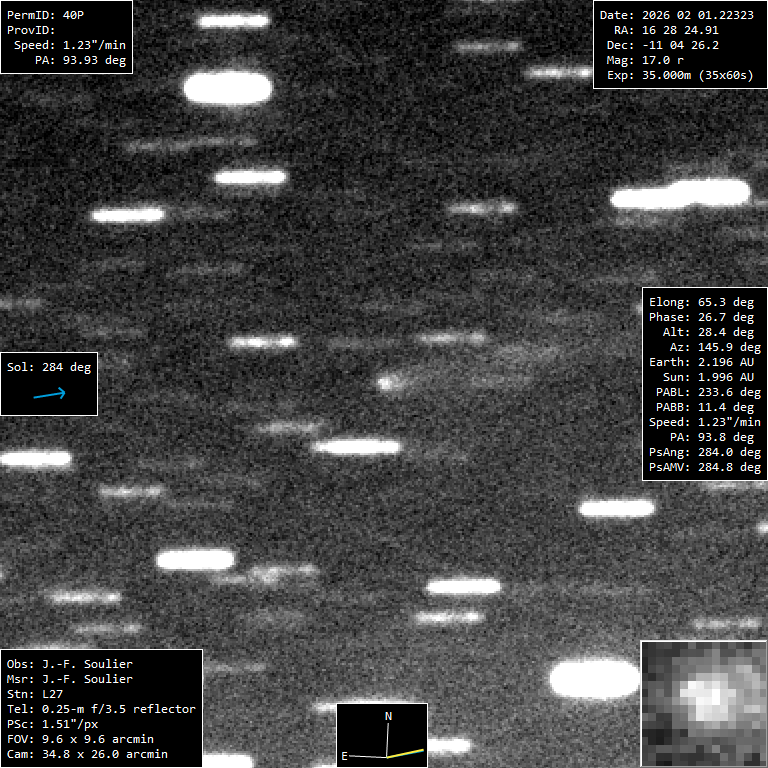Click the blue solar direction arrow
768x768 pixels.
[x=49, y=394]
